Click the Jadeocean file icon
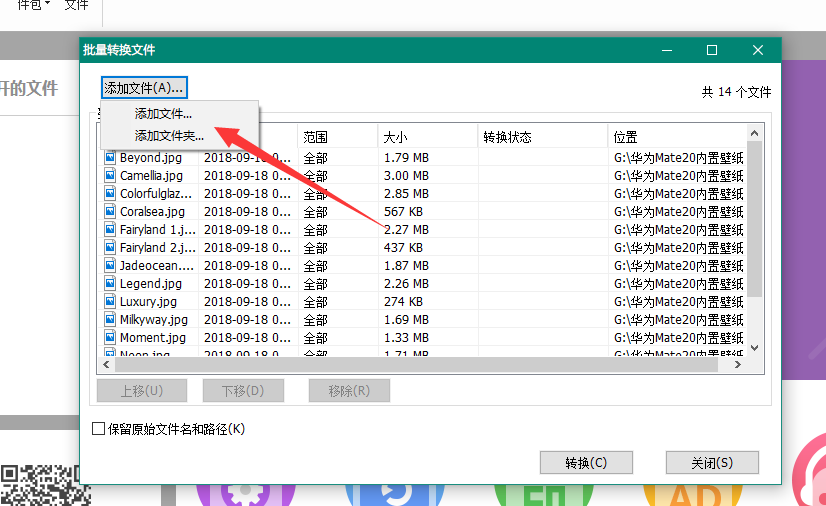826x506 pixels. (110, 265)
